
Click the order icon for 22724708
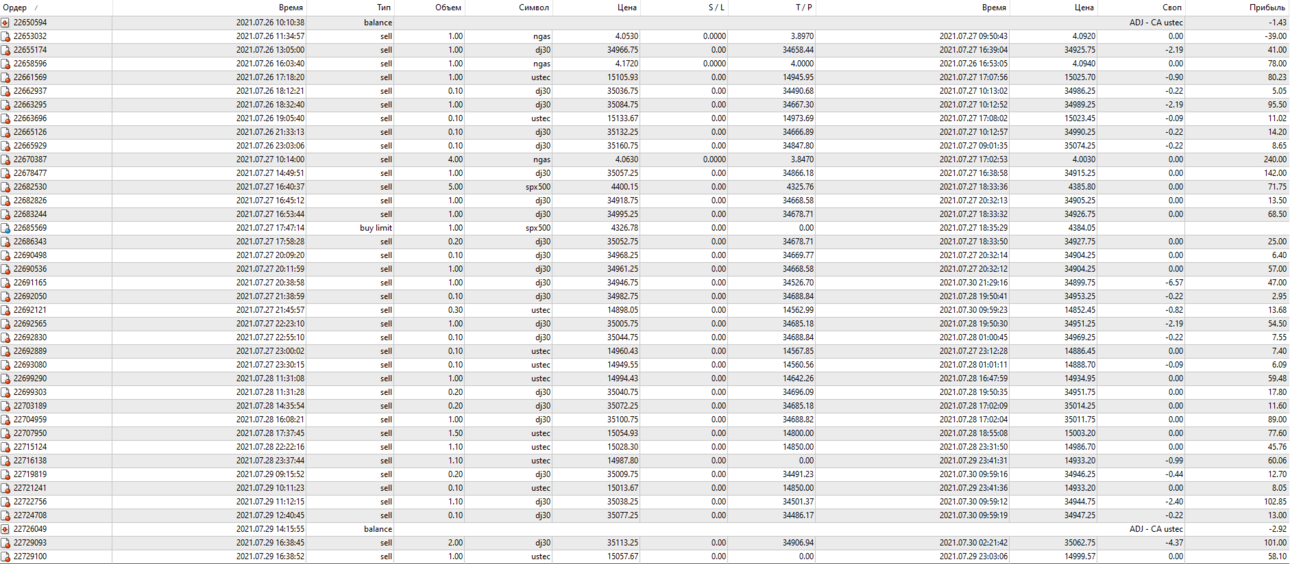click(x=5, y=515)
